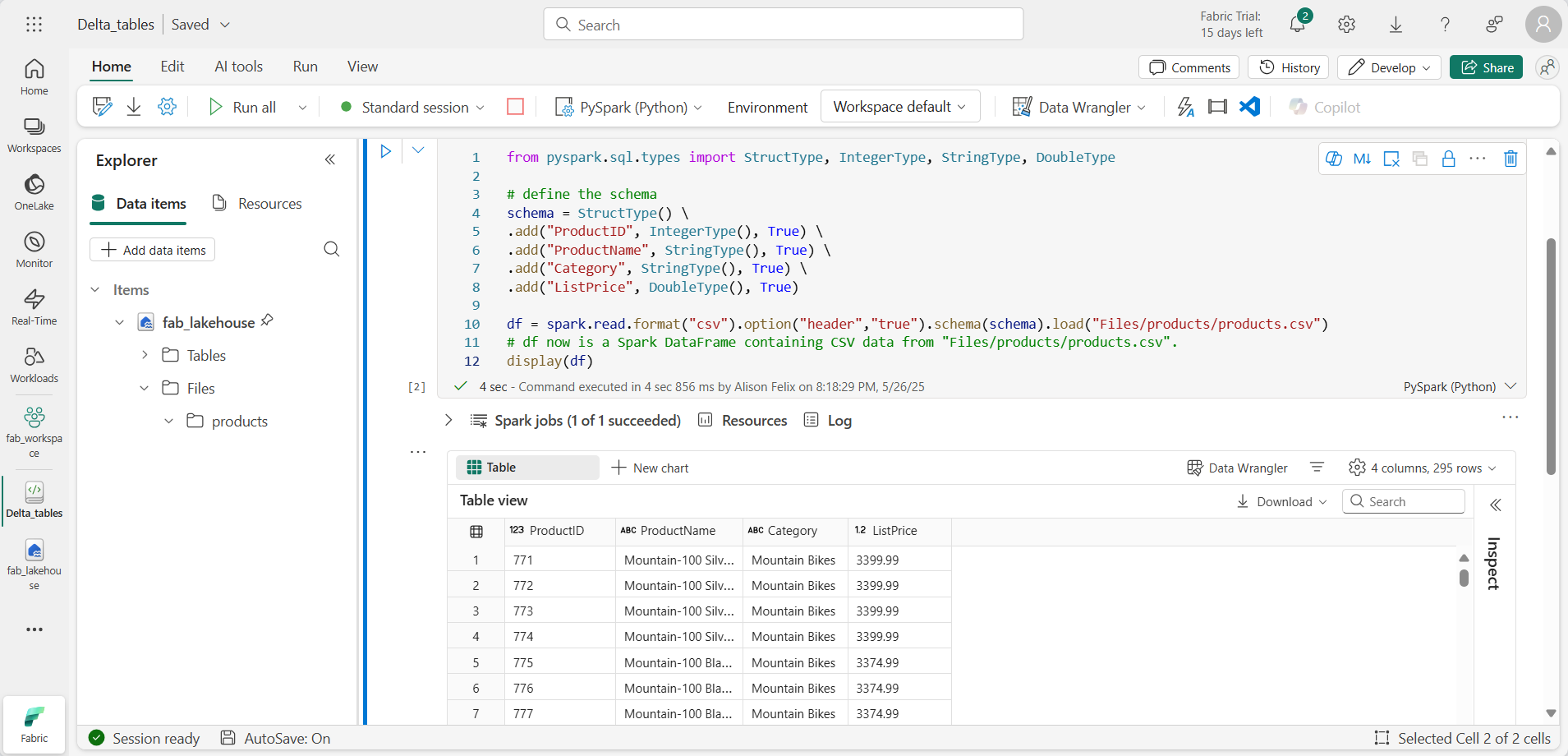Switch to View ribbon tab
The width and height of the screenshot is (1568, 756).
362,67
